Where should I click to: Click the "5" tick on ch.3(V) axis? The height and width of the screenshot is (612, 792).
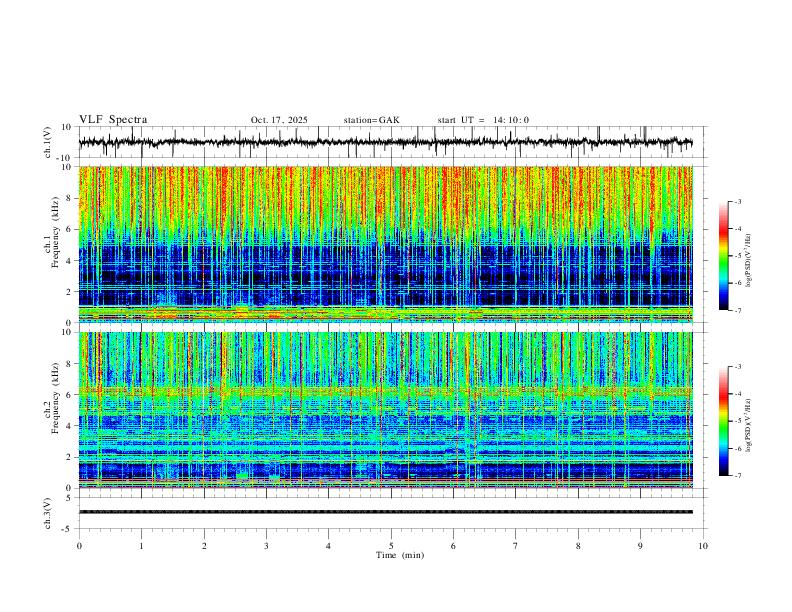pos(69,498)
